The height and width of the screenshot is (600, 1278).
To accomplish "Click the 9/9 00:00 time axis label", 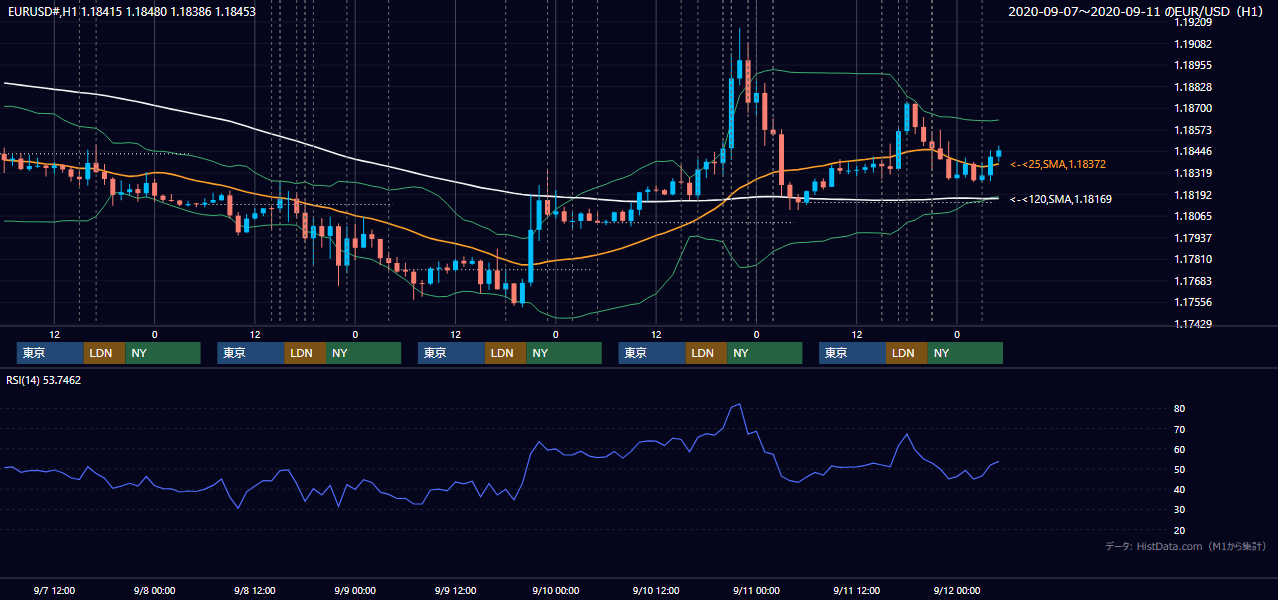I will (355, 590).
